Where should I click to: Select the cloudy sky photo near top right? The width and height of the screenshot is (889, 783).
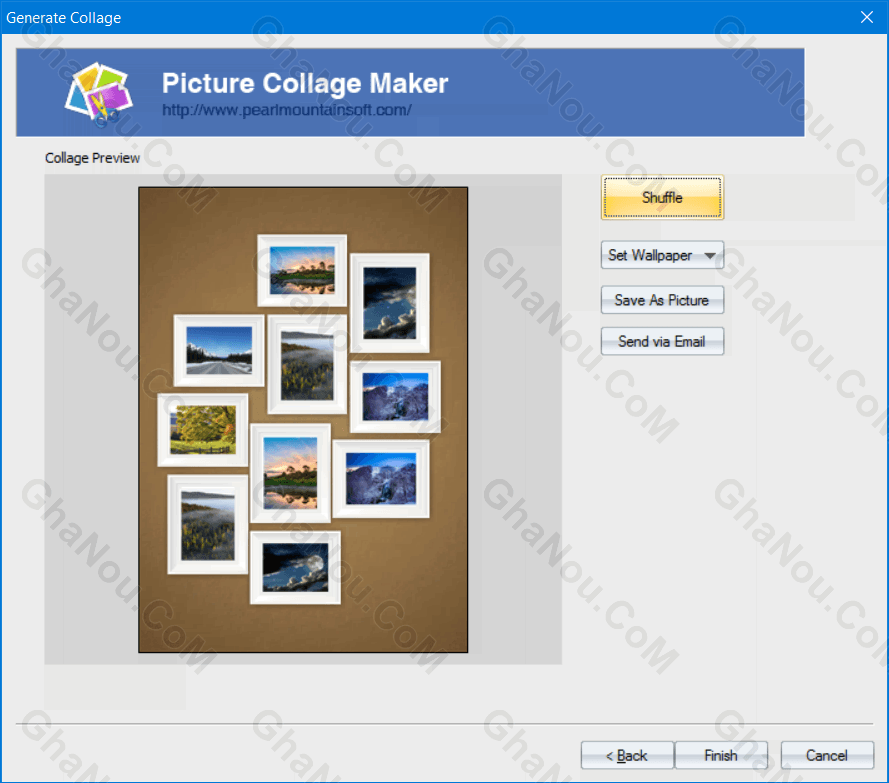click(390, 303)
